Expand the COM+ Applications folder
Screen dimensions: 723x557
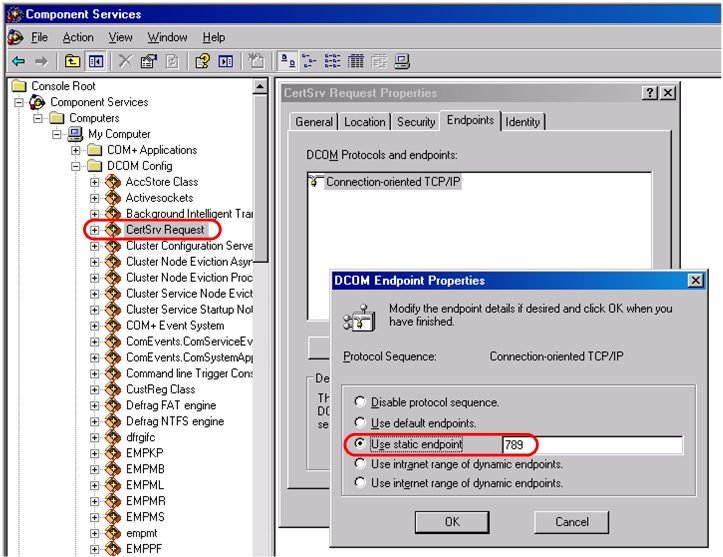tap(76, 150)
